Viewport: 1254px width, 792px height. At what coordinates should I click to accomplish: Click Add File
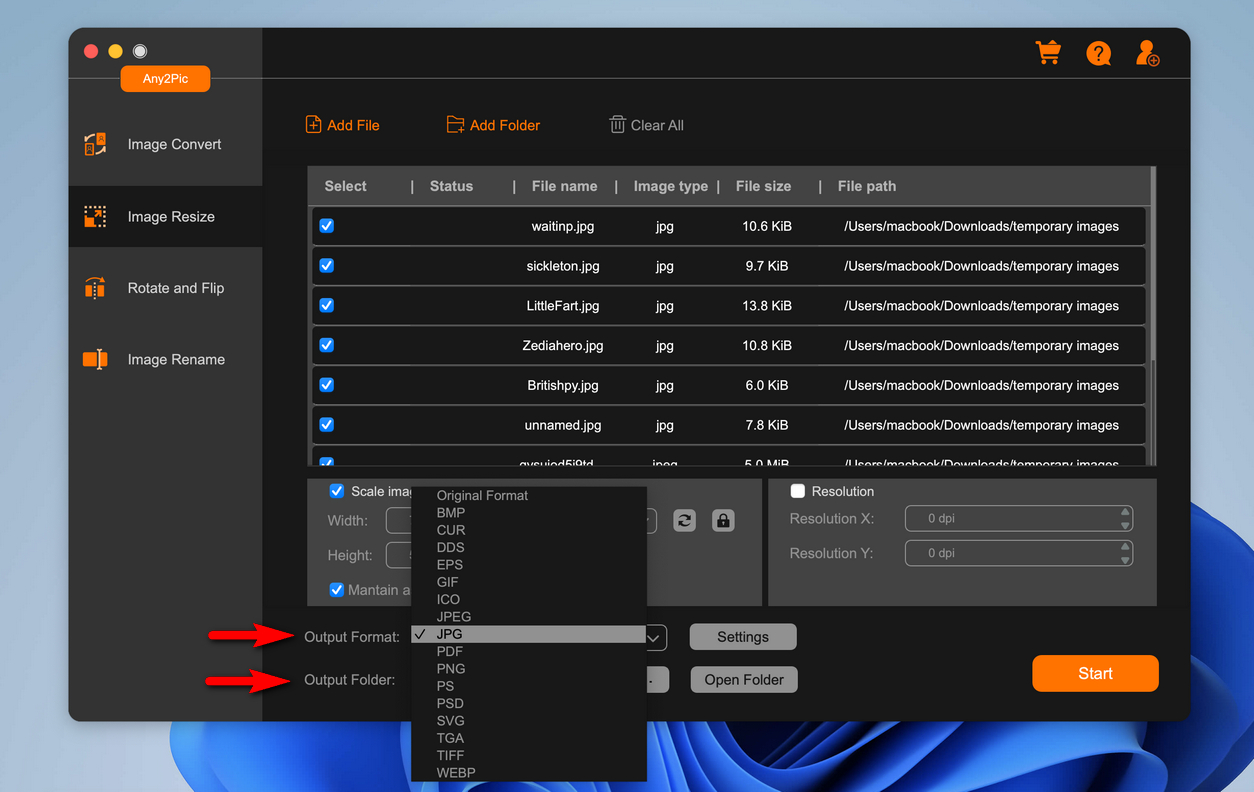tap(342, 124)
